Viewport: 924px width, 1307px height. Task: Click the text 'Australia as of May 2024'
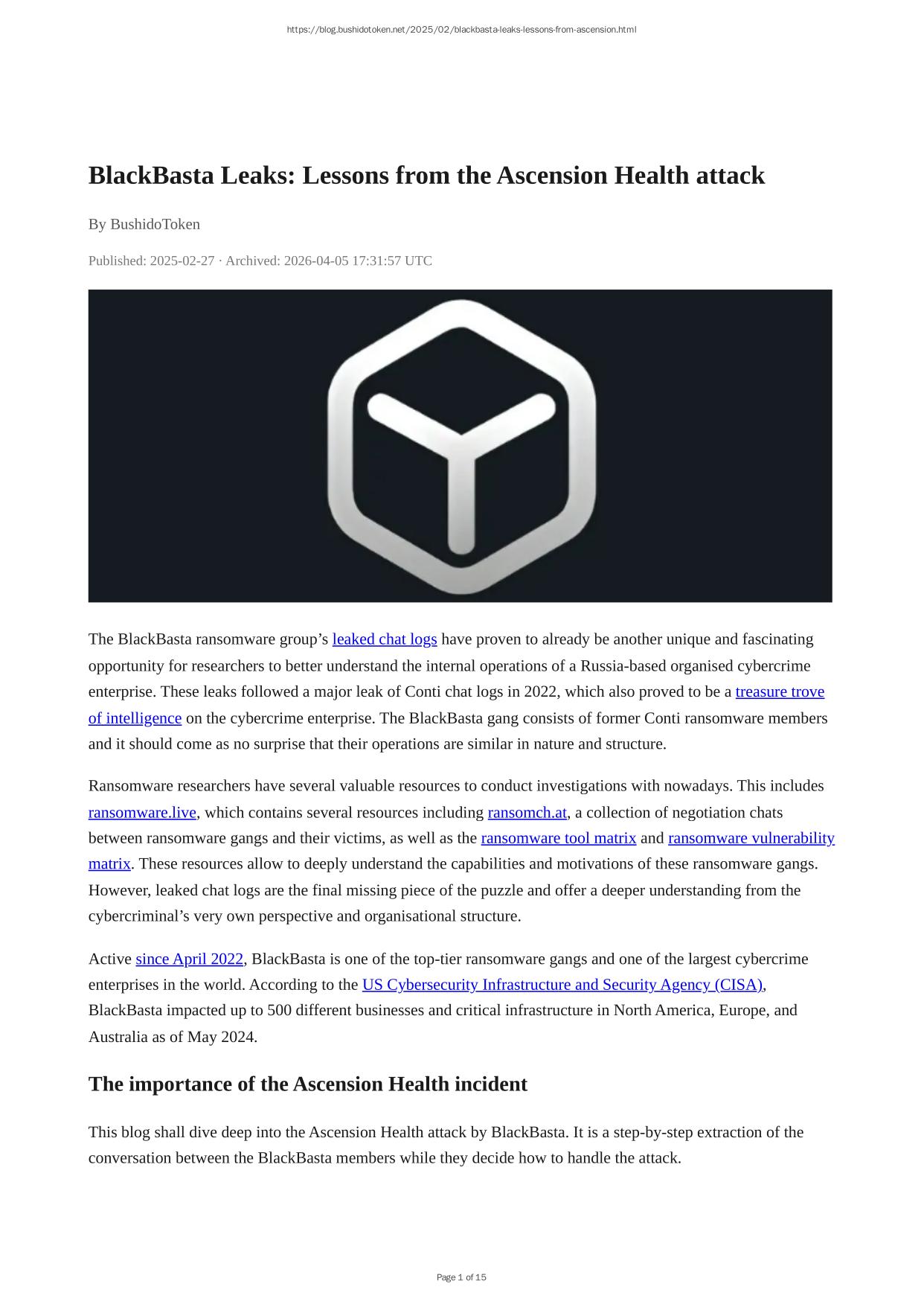pos(173,1037)
